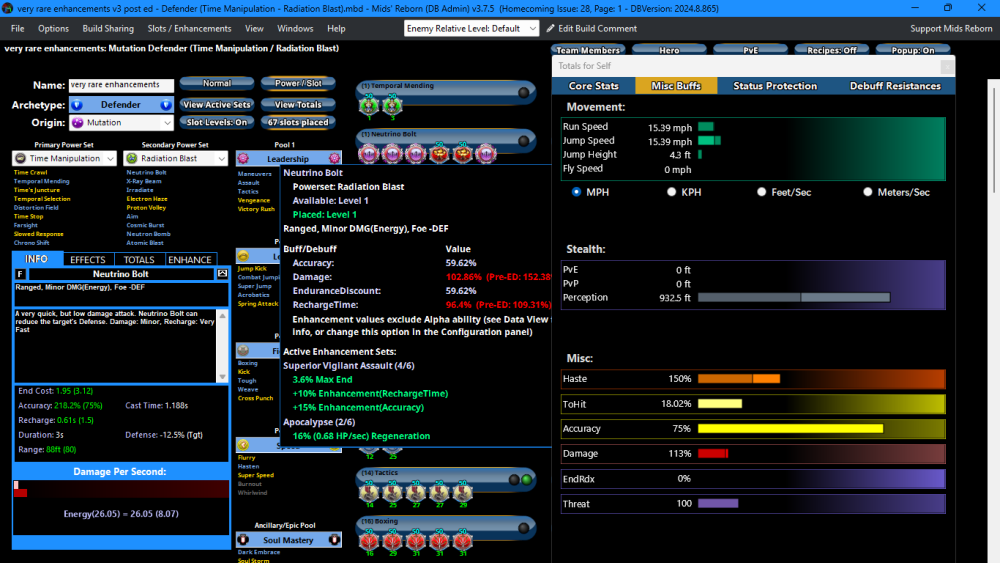Select the Feet/Sec speed unit

tap(762, 192)
